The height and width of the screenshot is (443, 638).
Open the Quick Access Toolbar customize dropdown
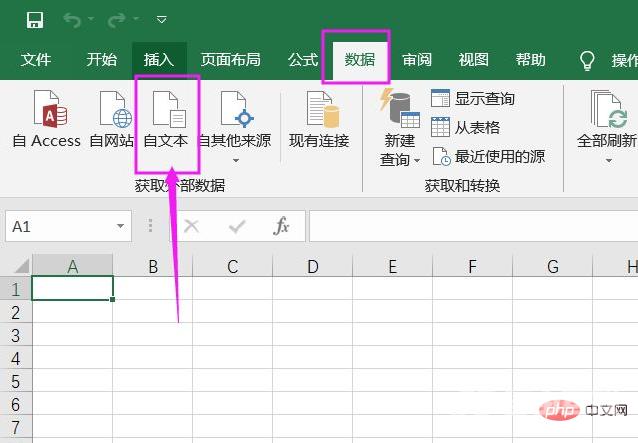163,20
